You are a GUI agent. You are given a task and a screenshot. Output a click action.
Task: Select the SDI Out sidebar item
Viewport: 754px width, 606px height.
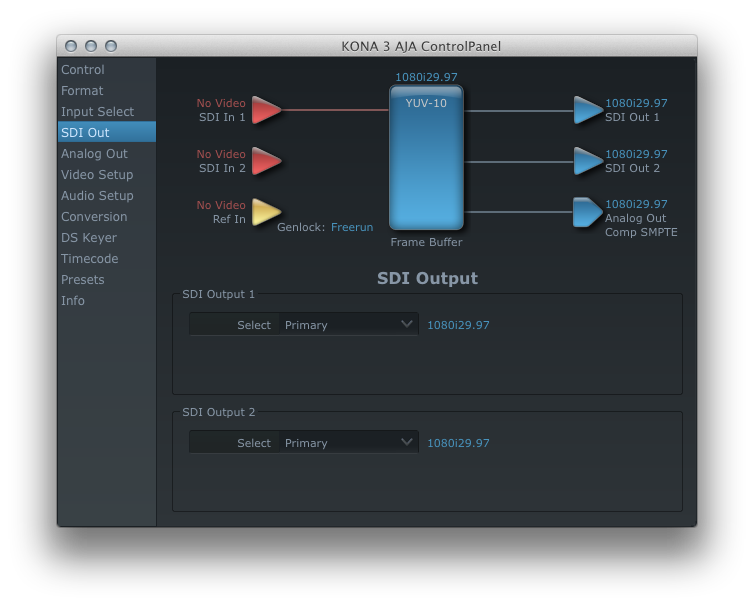(x=107, y=132)
